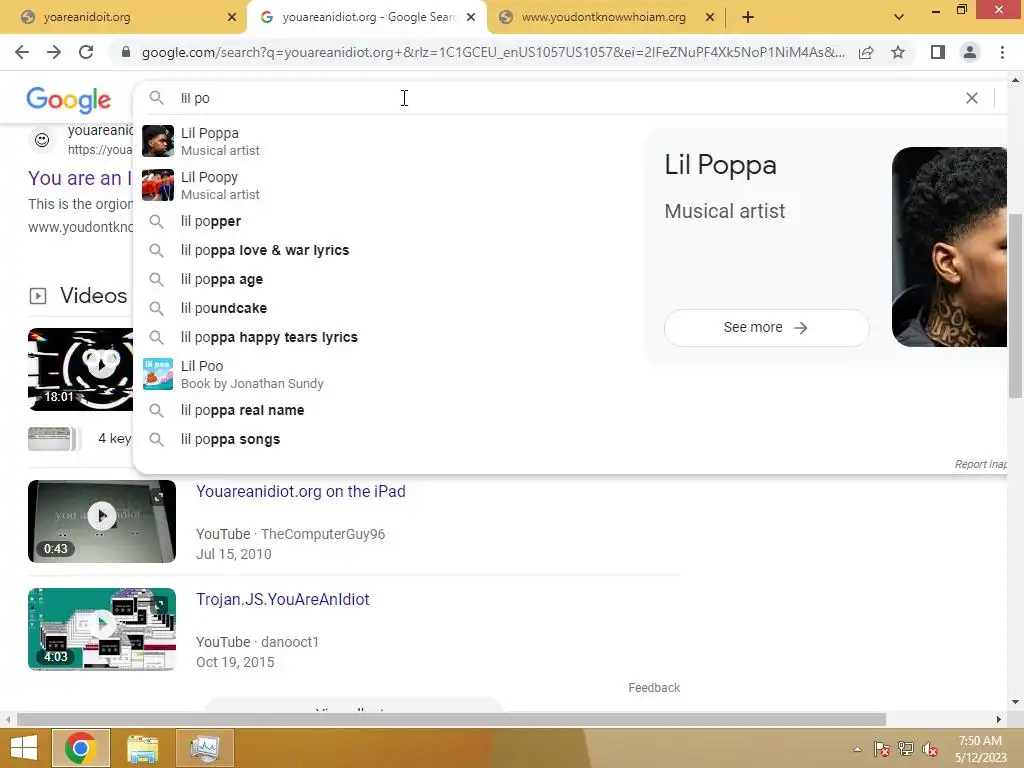Click the taskbar clock showing 7:50 AM

tap(980, 749)
